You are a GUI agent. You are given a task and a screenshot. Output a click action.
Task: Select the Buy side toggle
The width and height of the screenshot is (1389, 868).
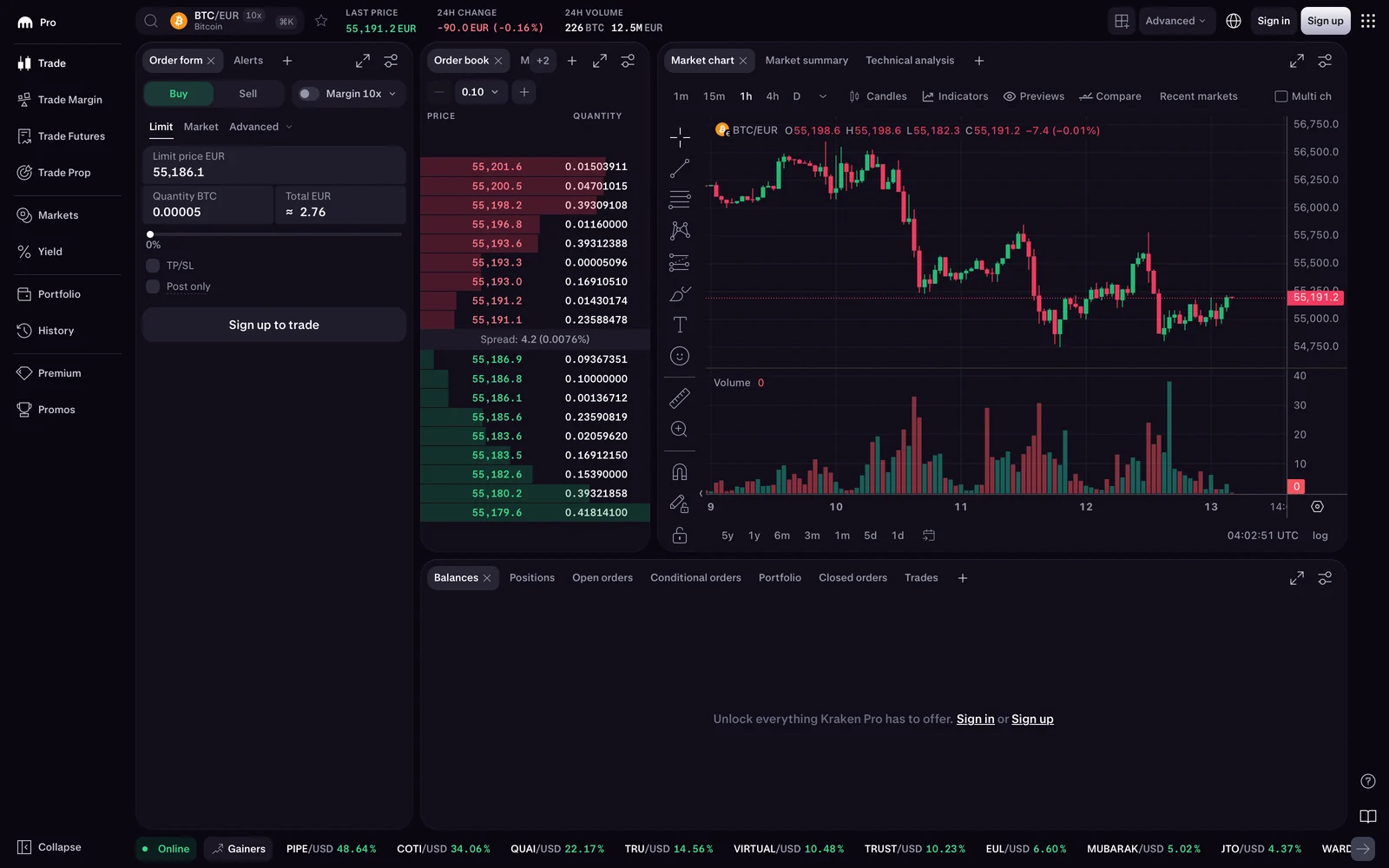click(x=179, y=94)
